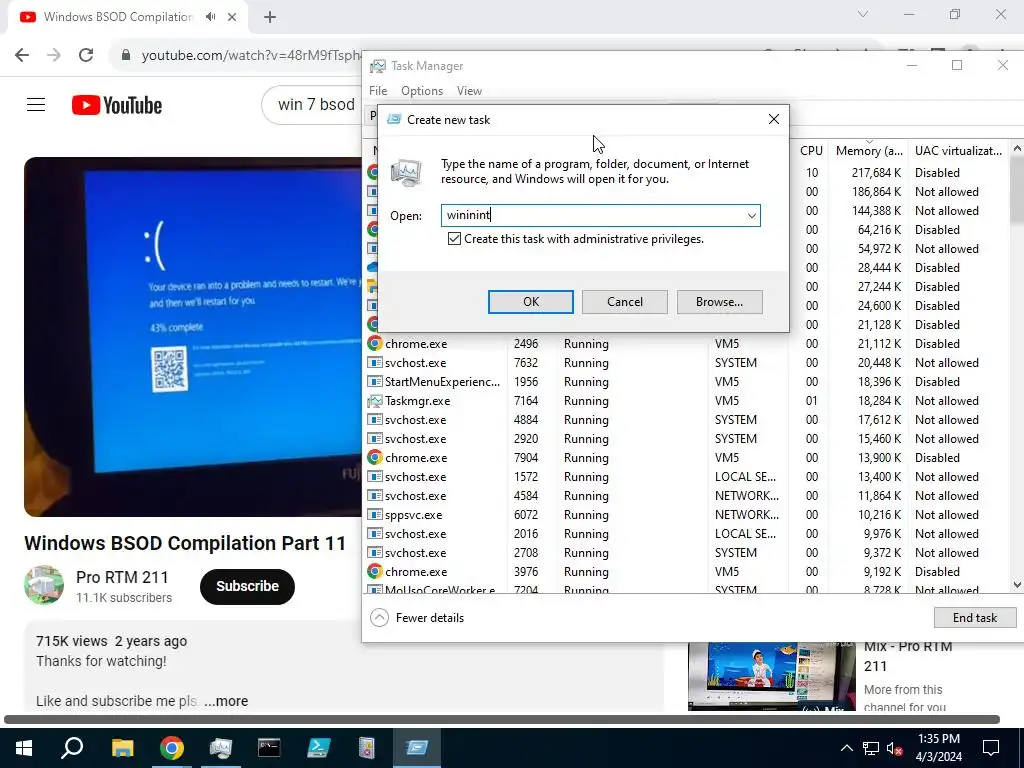Open the File menu in Task Manager
This screenshot has width=1024, height=768.
click(377, 91)
